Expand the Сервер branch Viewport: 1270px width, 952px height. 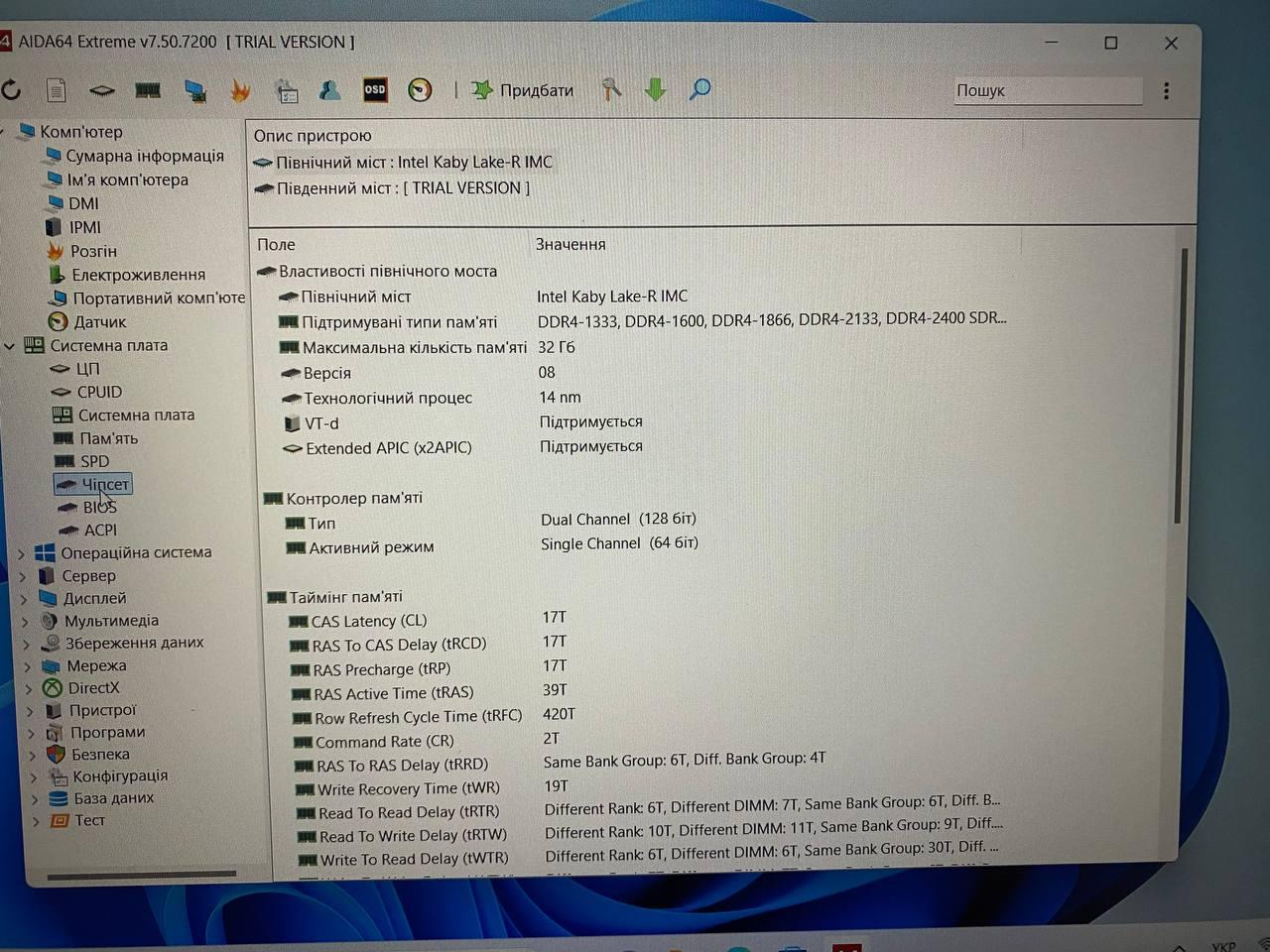click(23, 576)
